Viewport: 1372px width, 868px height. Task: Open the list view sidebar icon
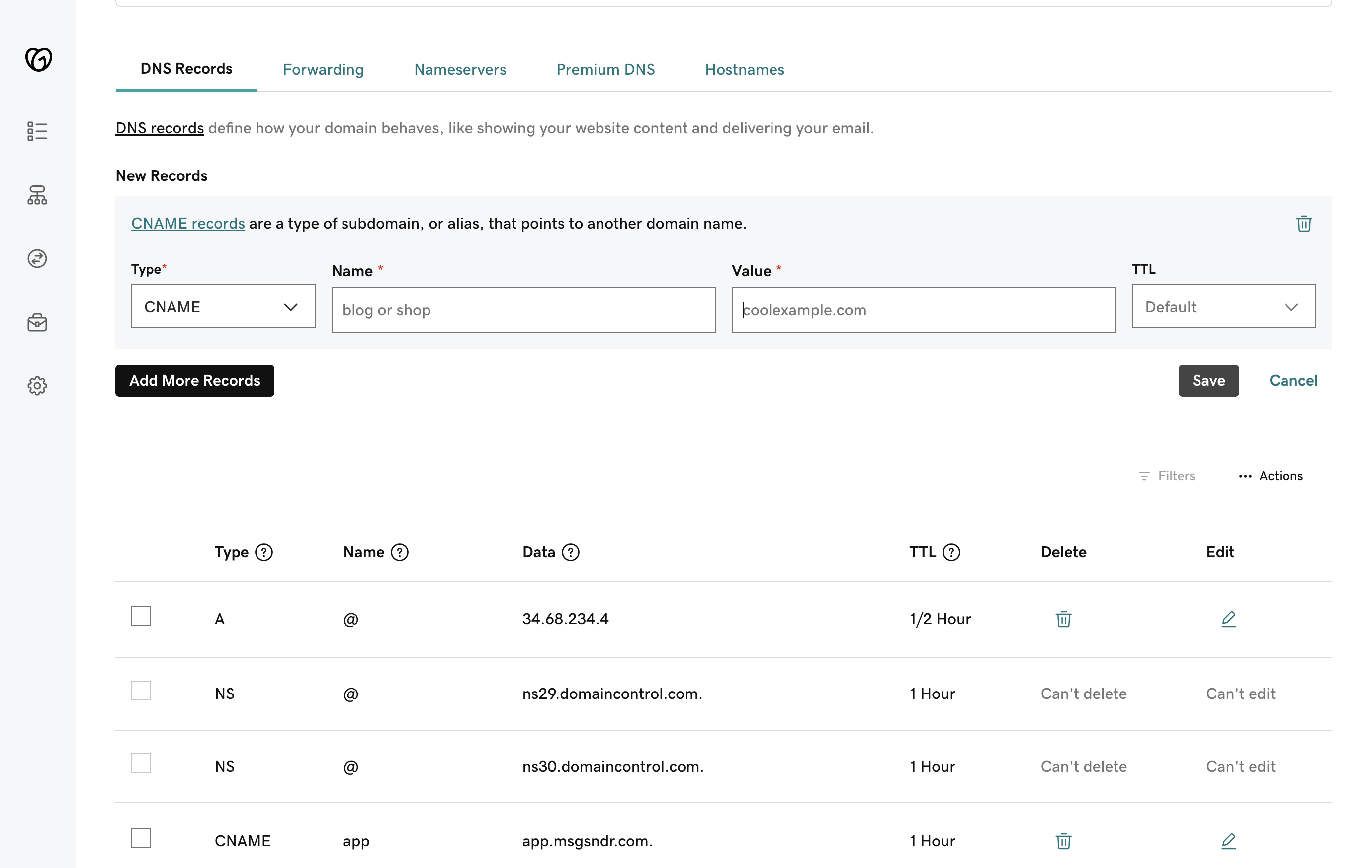click(37, 131)
